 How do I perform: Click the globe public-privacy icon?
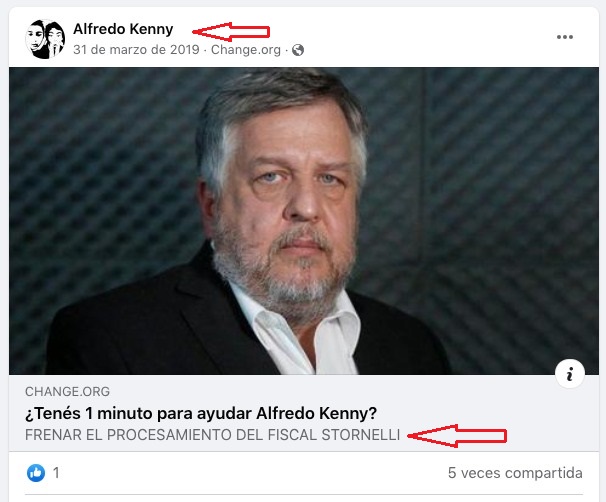click(298, 50)
